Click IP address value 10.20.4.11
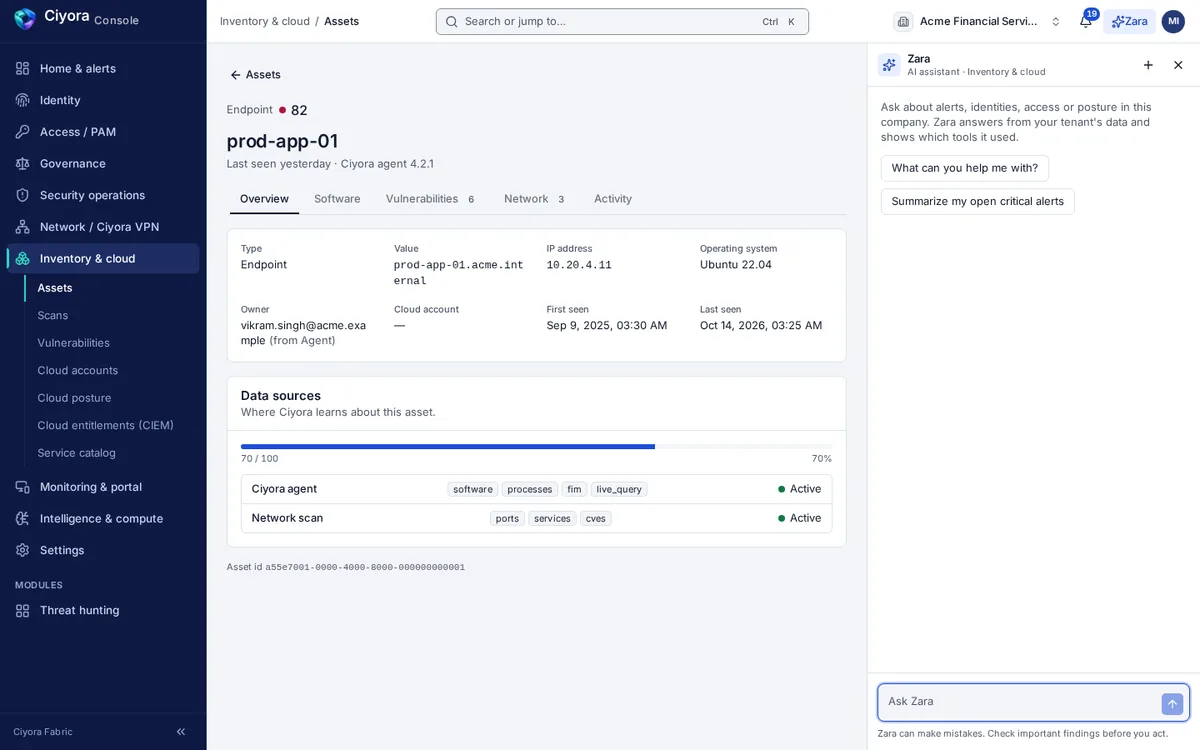1200x750 pixels. tap(579, 265)
